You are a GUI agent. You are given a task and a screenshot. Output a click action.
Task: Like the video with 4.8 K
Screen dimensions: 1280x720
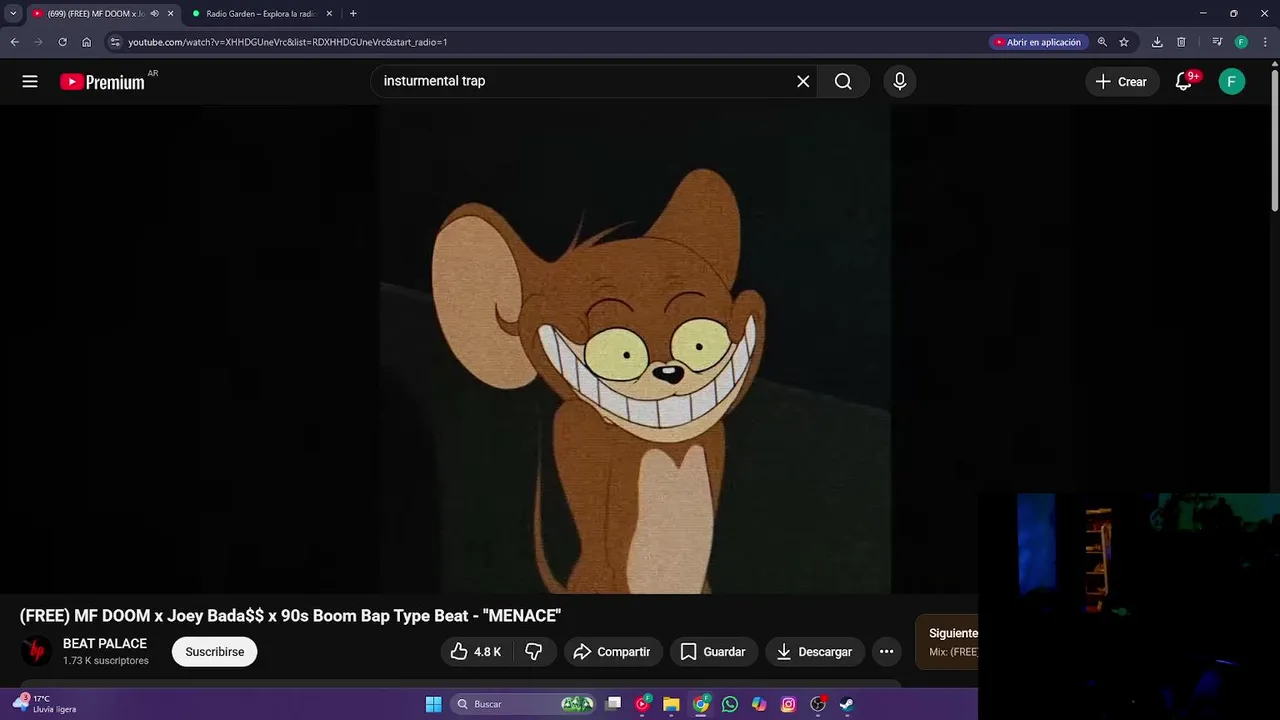click(476, 652)
